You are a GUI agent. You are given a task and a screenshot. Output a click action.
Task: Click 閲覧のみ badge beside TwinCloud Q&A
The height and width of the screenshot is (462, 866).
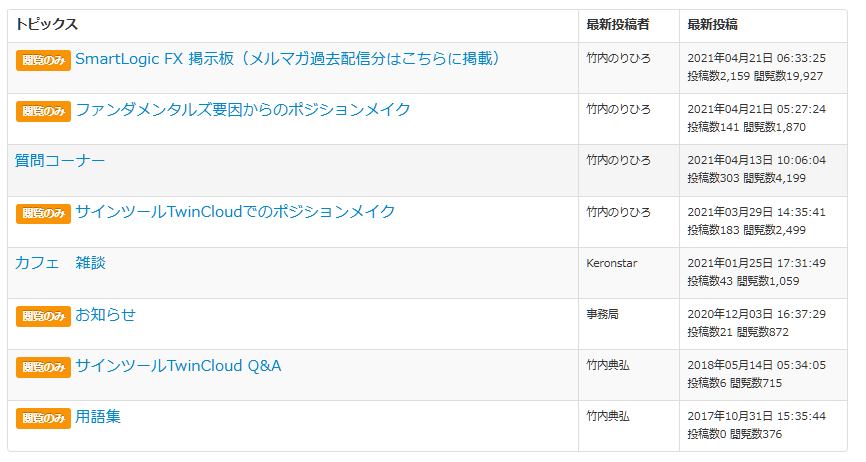(44, 368)
